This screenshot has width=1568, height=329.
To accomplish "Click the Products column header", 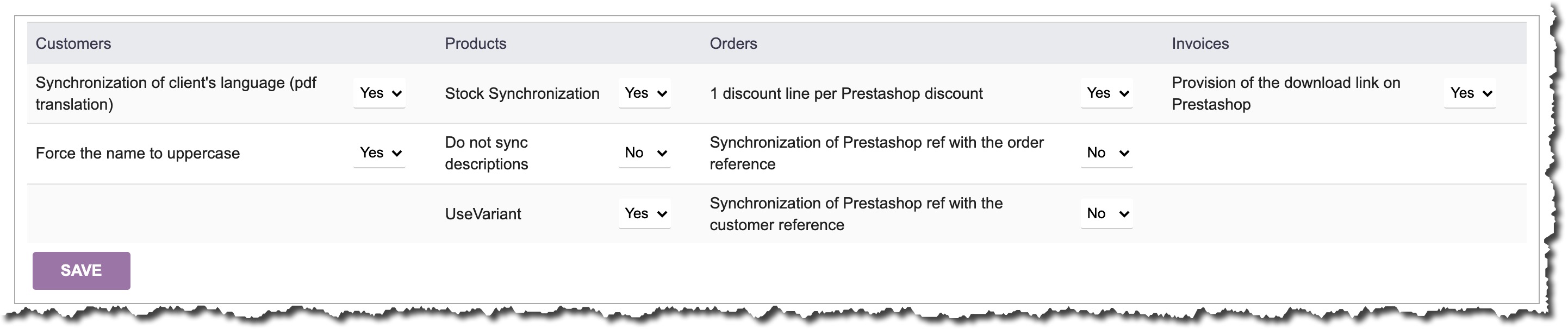I will tap(475, 44).
